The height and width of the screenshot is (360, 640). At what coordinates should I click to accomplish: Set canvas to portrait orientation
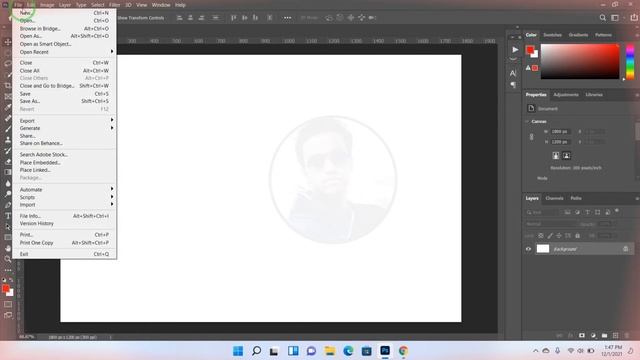556,156
